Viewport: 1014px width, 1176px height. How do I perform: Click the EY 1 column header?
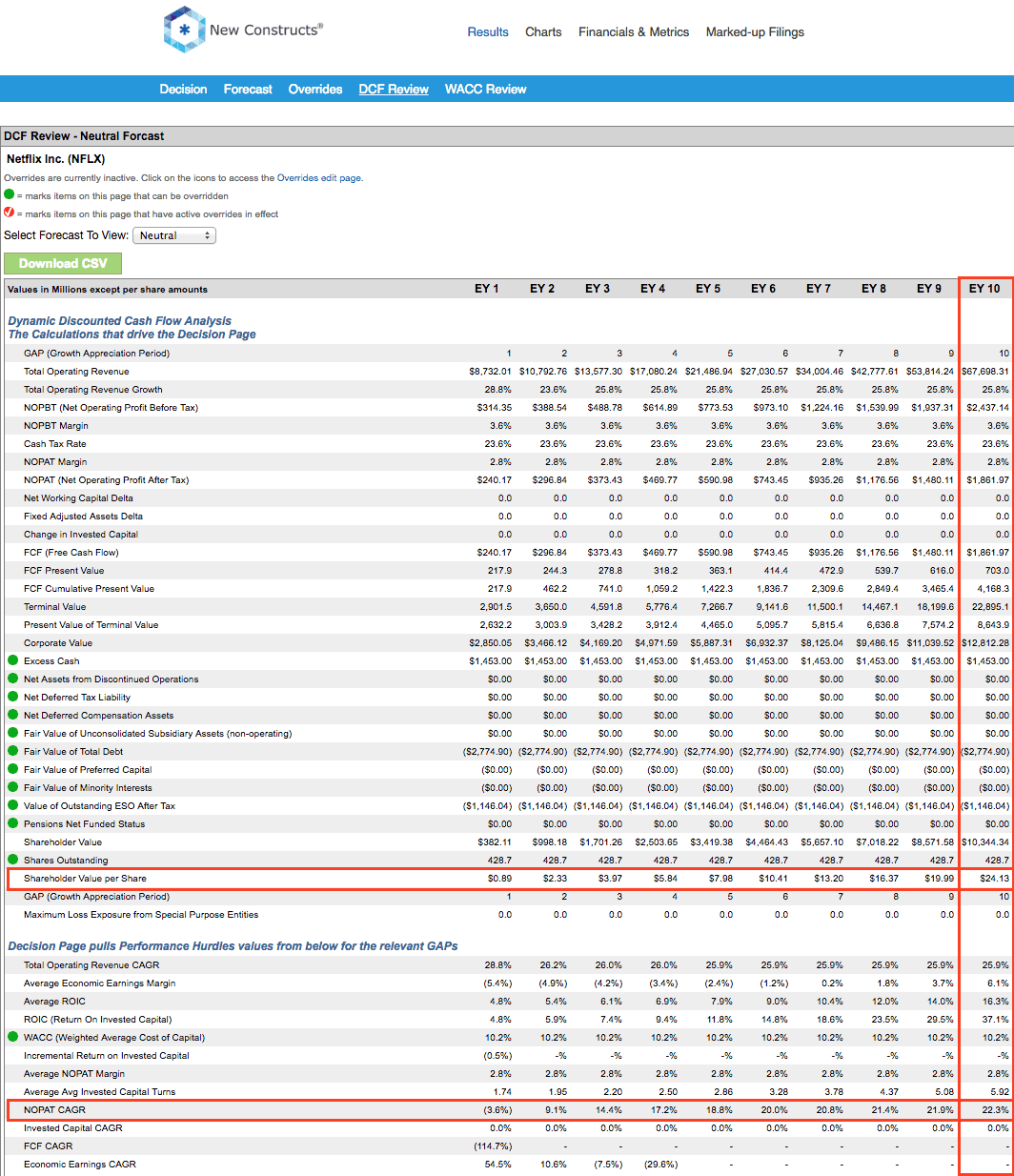(x=487, y=289)
